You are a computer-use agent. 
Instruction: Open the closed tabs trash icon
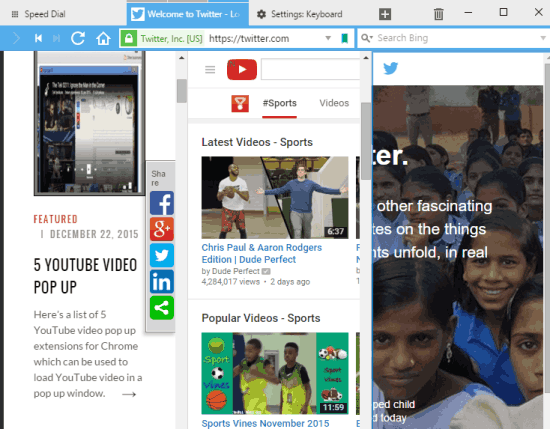(438, 14)
